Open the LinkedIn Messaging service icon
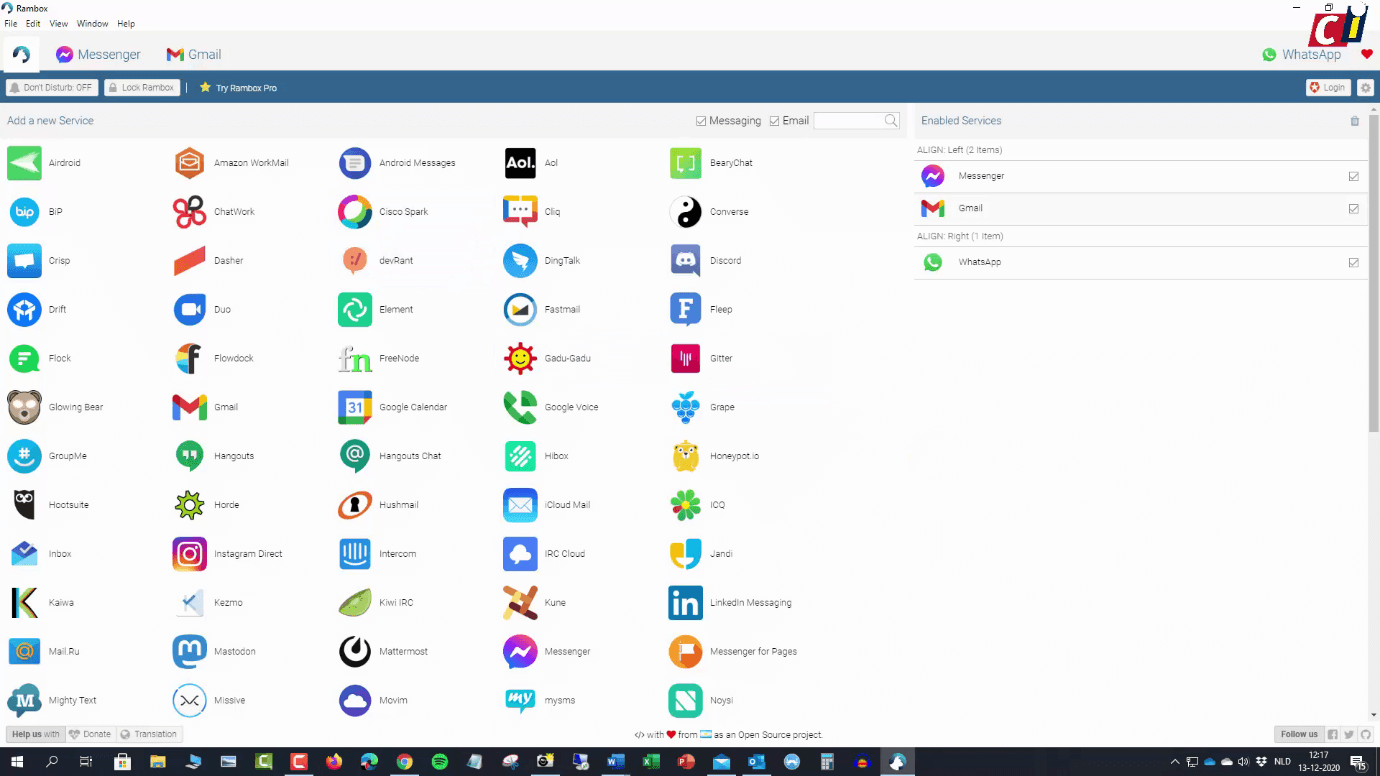The width and height of the screenshot is (1380, 776). [x=685, y=602]
